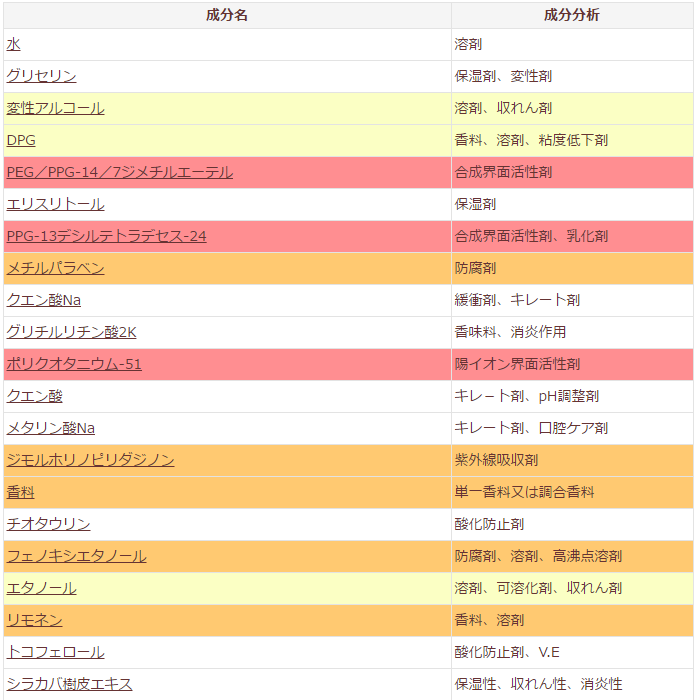Screen dimensions: 697x700
Task: Open the トコフェロール link
Action: [55, 653]
